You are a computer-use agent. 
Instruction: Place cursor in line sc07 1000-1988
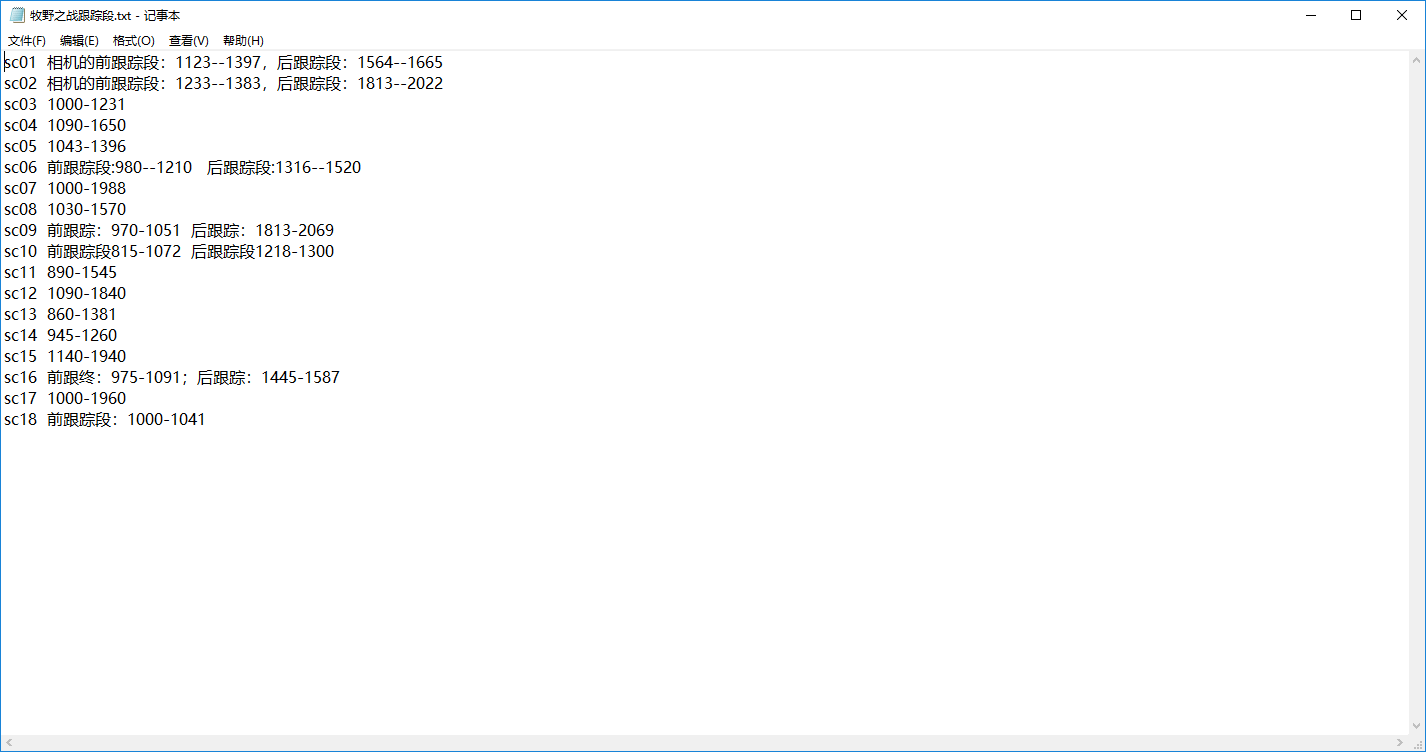[65, 188]
